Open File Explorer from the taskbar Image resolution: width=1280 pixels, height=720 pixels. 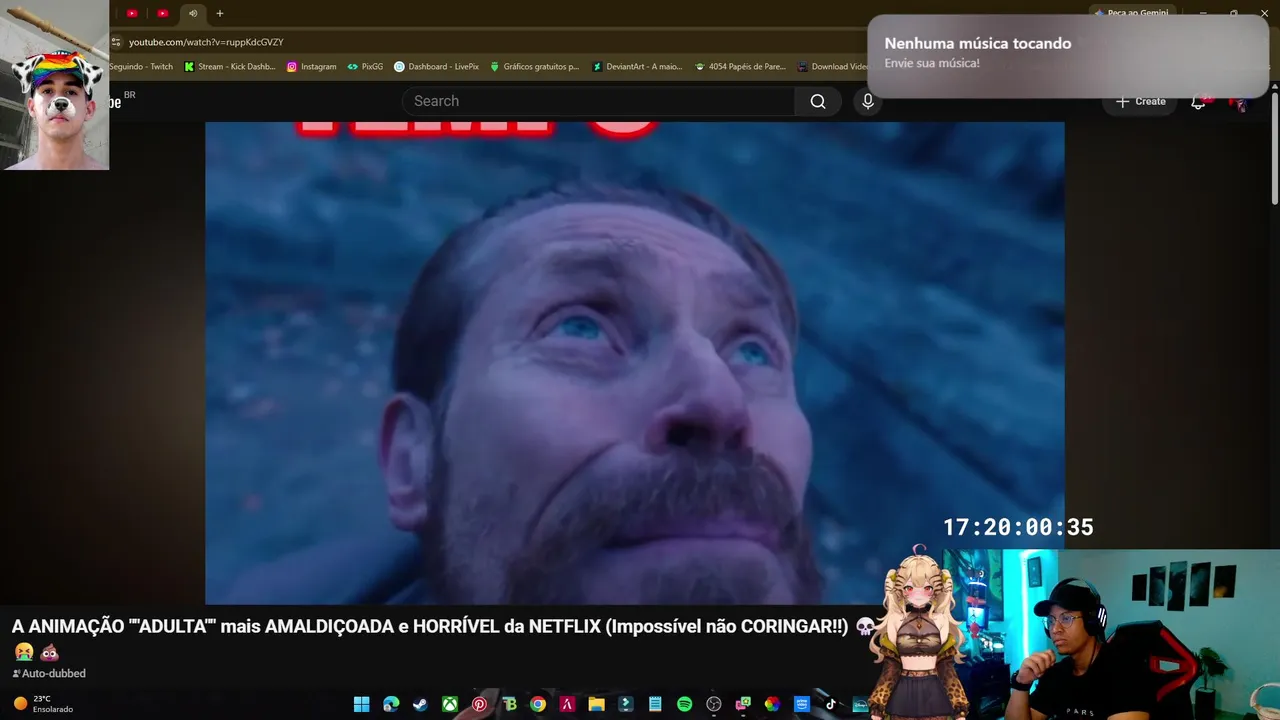(x=597, y=704)
